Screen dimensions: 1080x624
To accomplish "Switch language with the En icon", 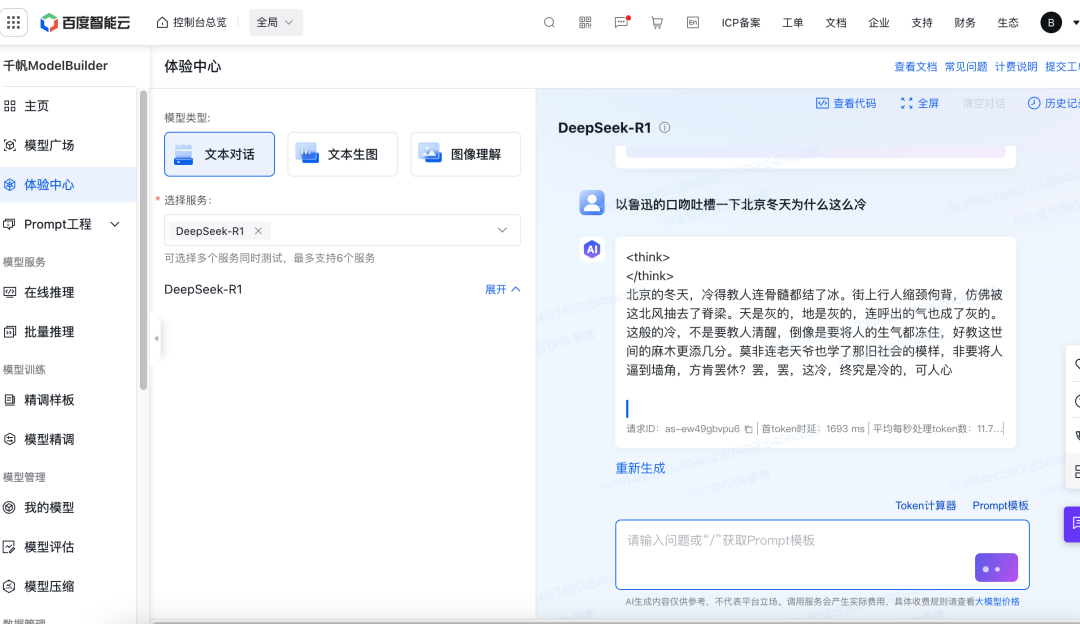I will (693, 23).
